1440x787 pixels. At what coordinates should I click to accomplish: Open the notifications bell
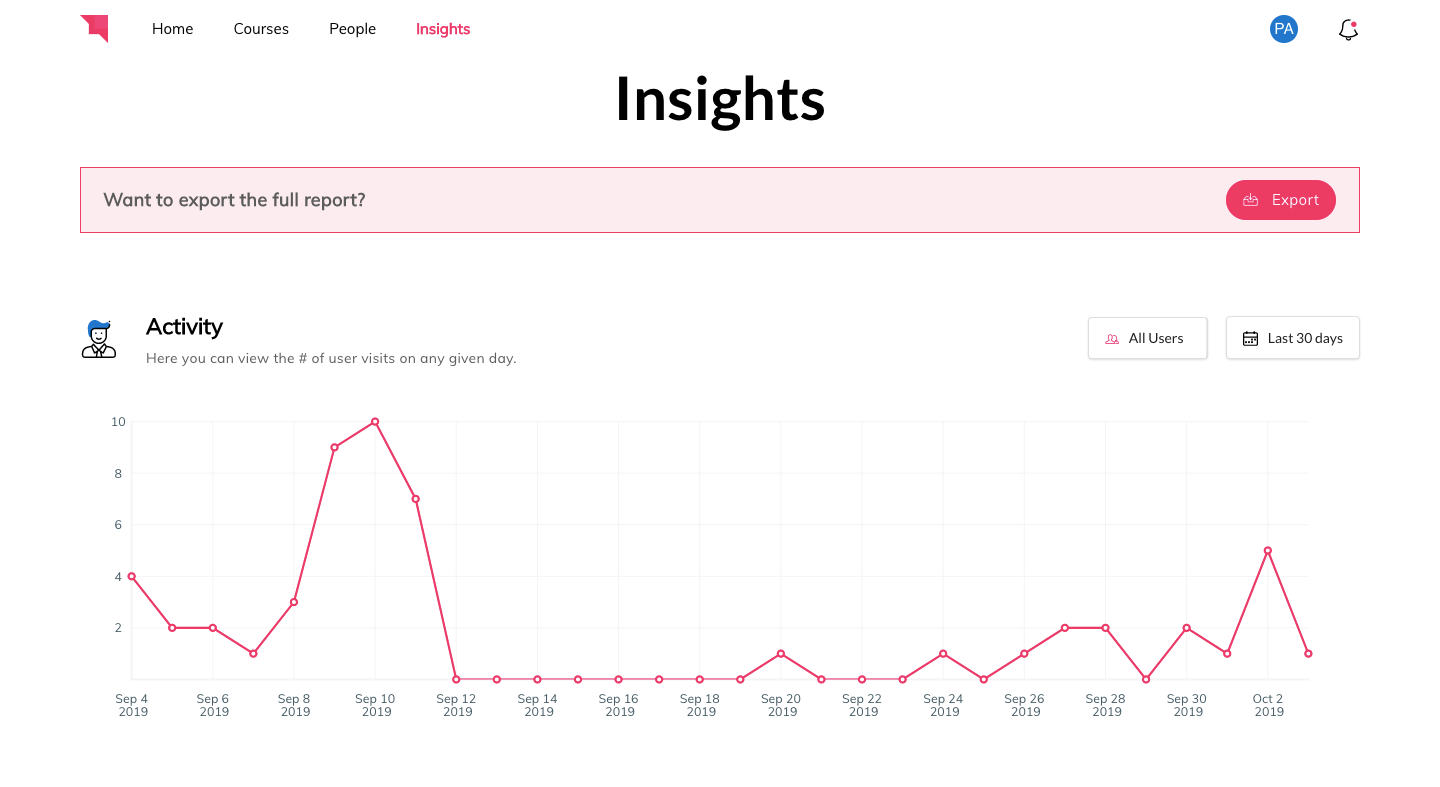coord(1348,30)
